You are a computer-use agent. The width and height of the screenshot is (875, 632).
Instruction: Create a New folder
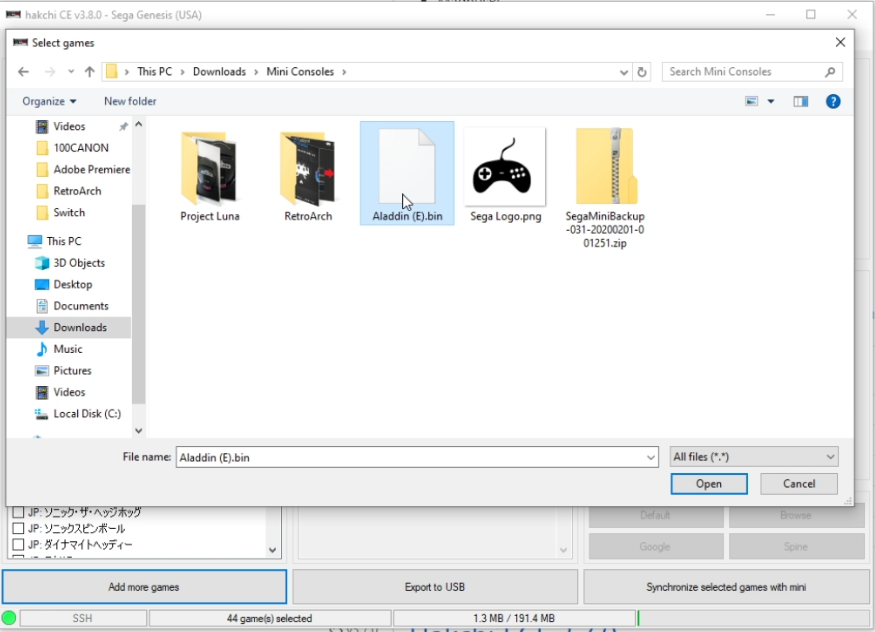pyautogui.click(x=130, y=101)
